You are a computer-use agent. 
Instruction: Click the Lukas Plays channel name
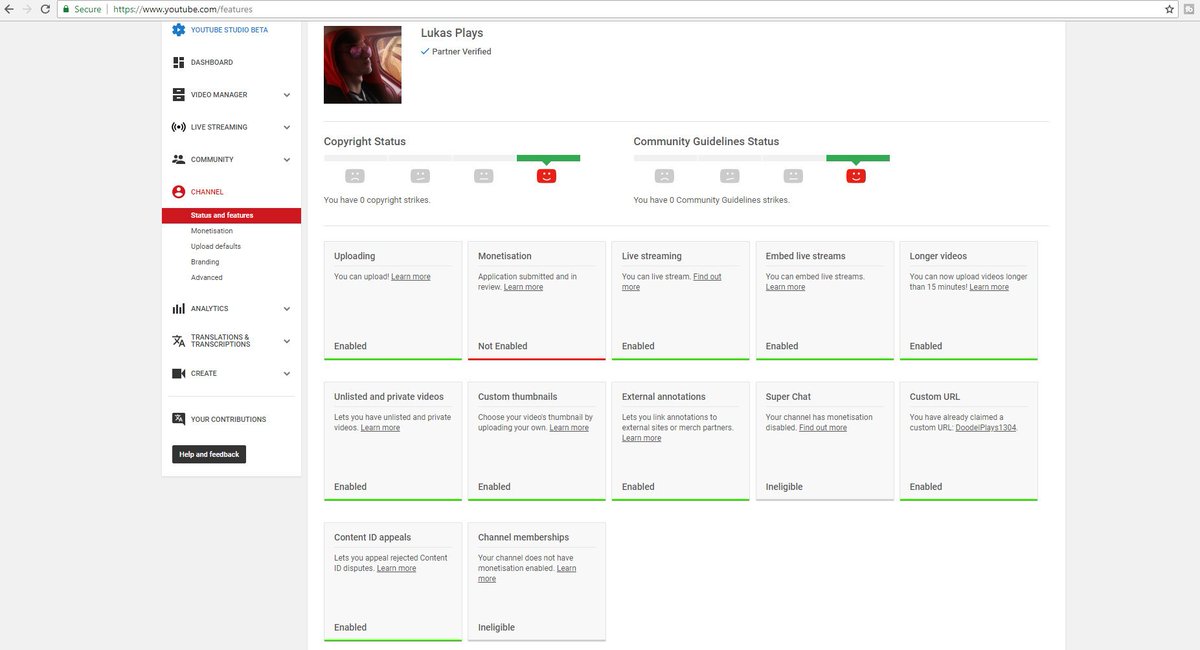tap(452, 33)
